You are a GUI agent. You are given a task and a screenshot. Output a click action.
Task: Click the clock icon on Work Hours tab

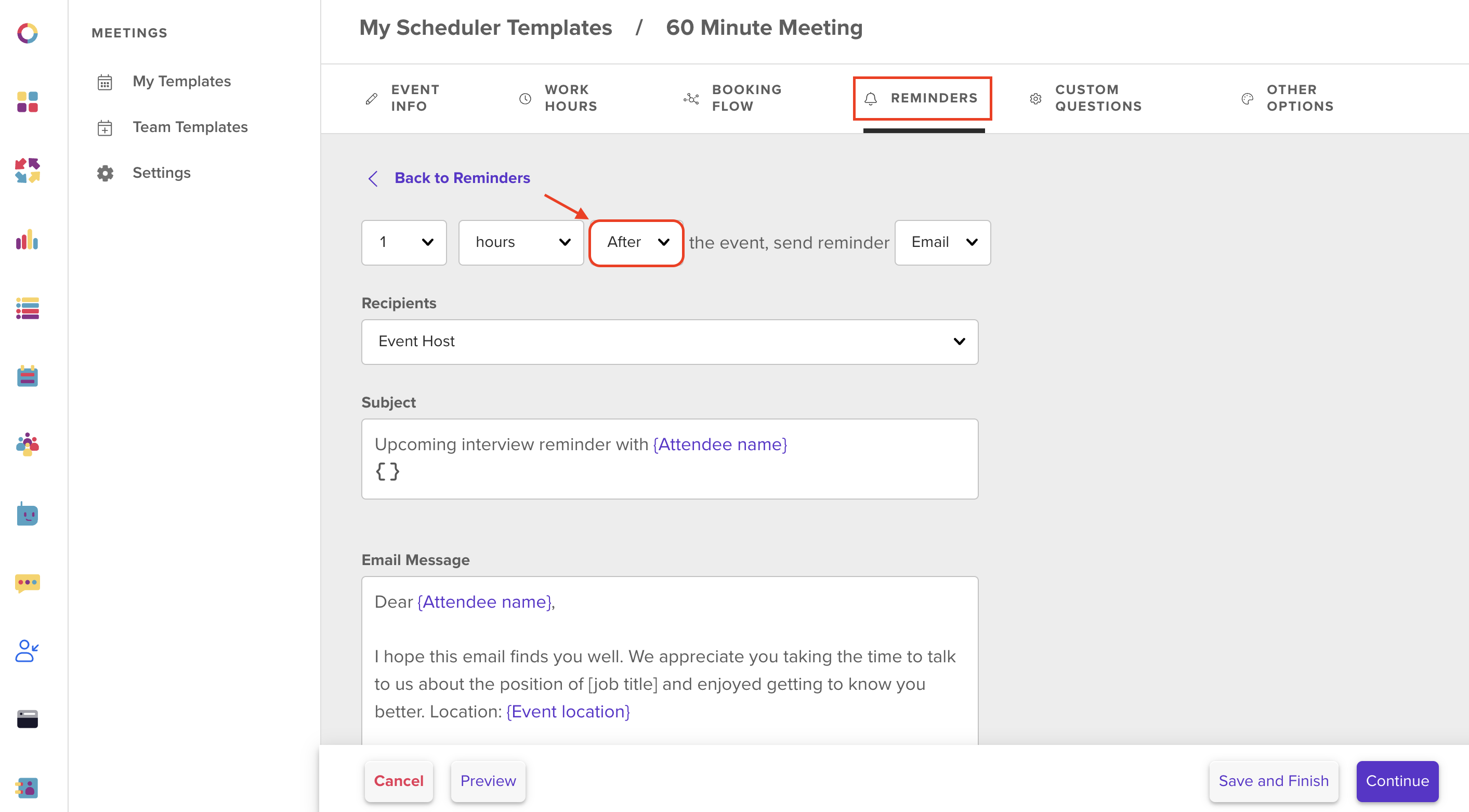click(525, 99)
